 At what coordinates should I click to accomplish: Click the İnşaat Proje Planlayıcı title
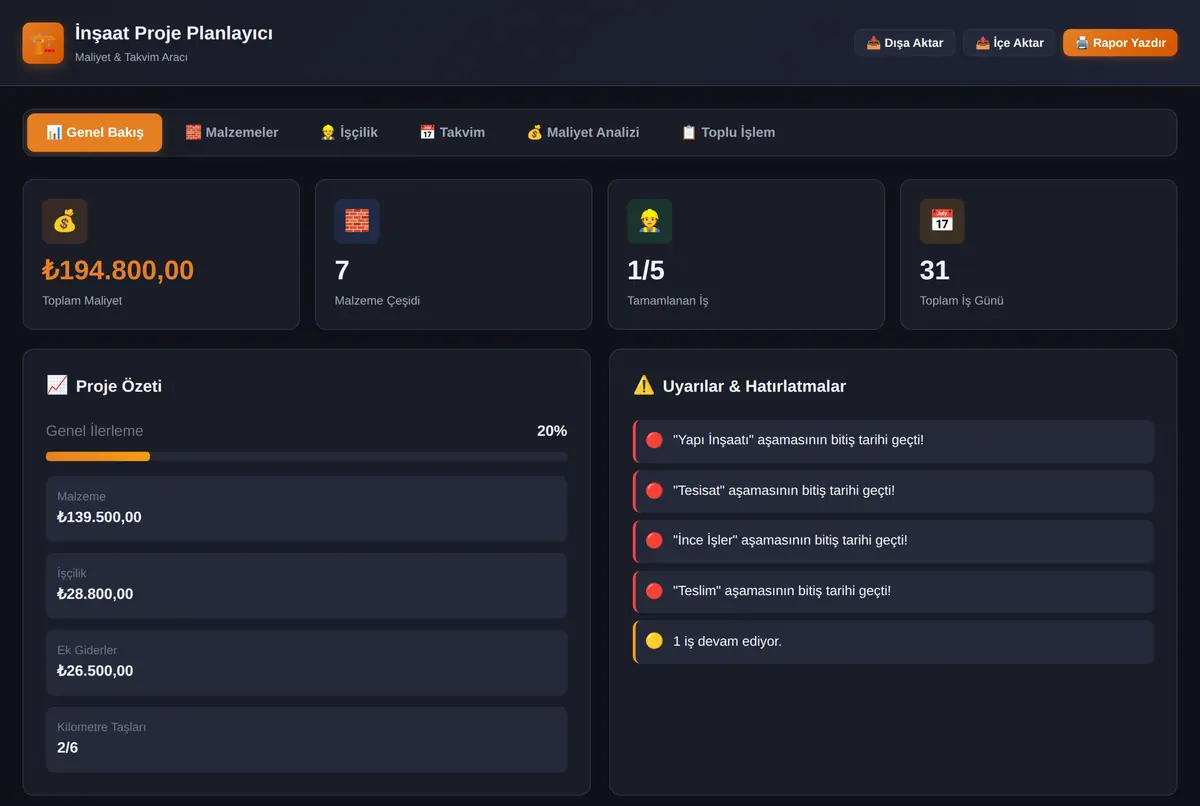pyautogui.click(x=174, y=33)
